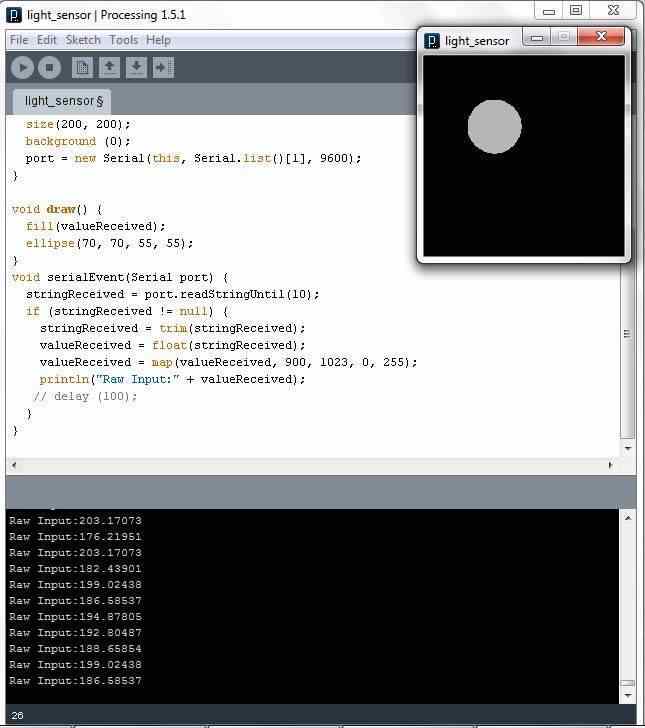Click the 'trim(stringReceived)' line
The height and width of the screenshot is (728, 645).
pos(173,328)
